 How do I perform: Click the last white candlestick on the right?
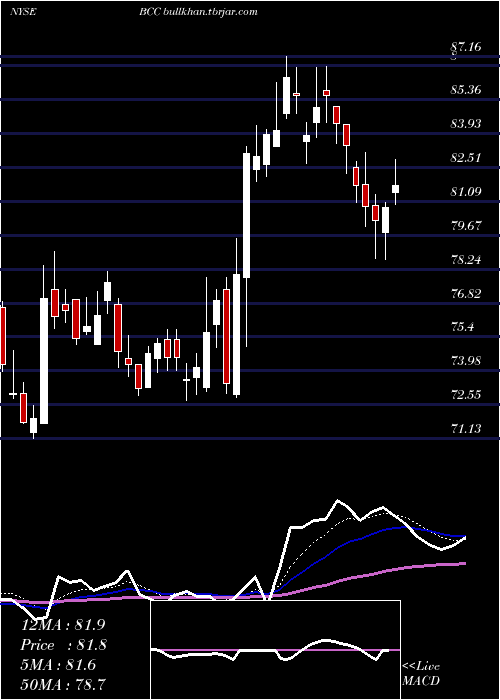tap(395, 189)
